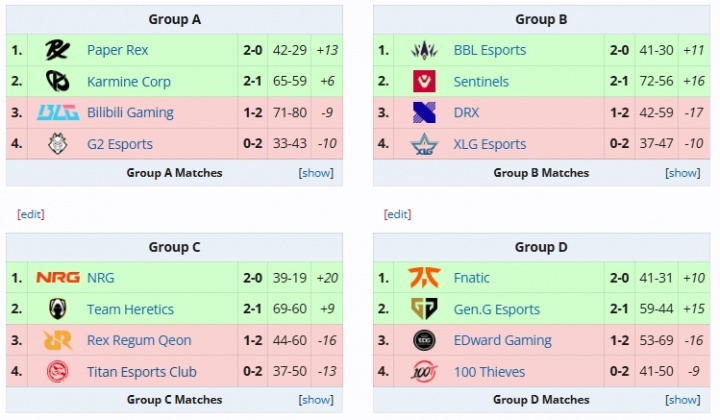The image size is (720, 420).
Task: Open the edit link above Group C
Action: point(31,214)
